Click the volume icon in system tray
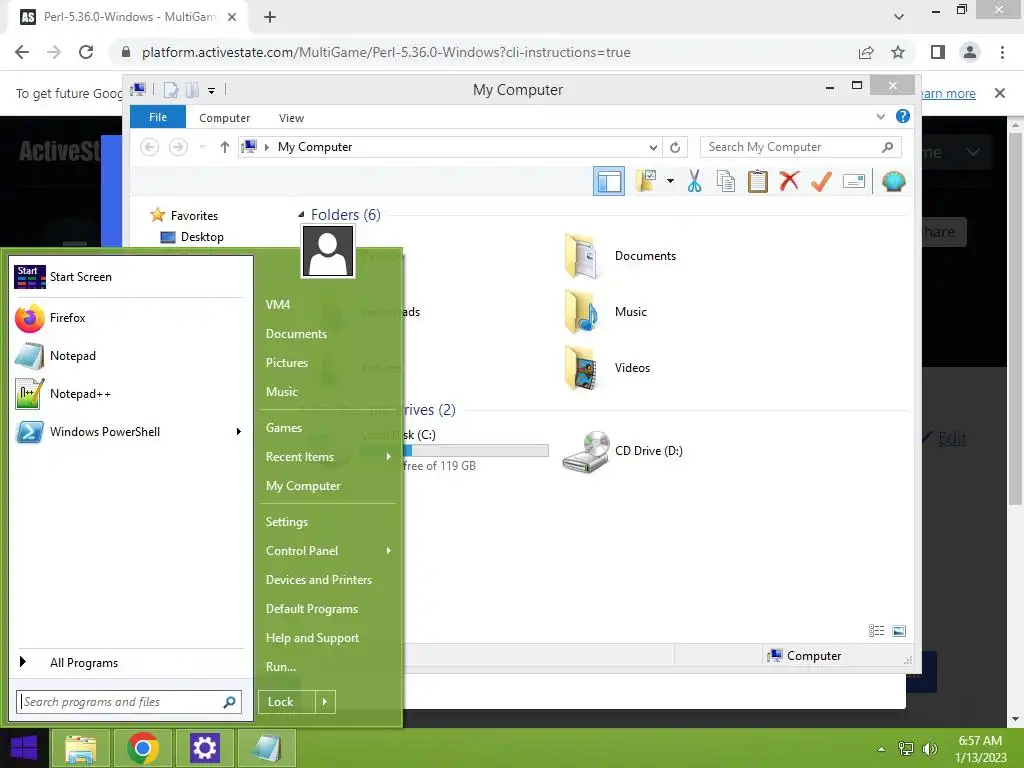Screen dimensions: 1024x768 coord(929,749)
